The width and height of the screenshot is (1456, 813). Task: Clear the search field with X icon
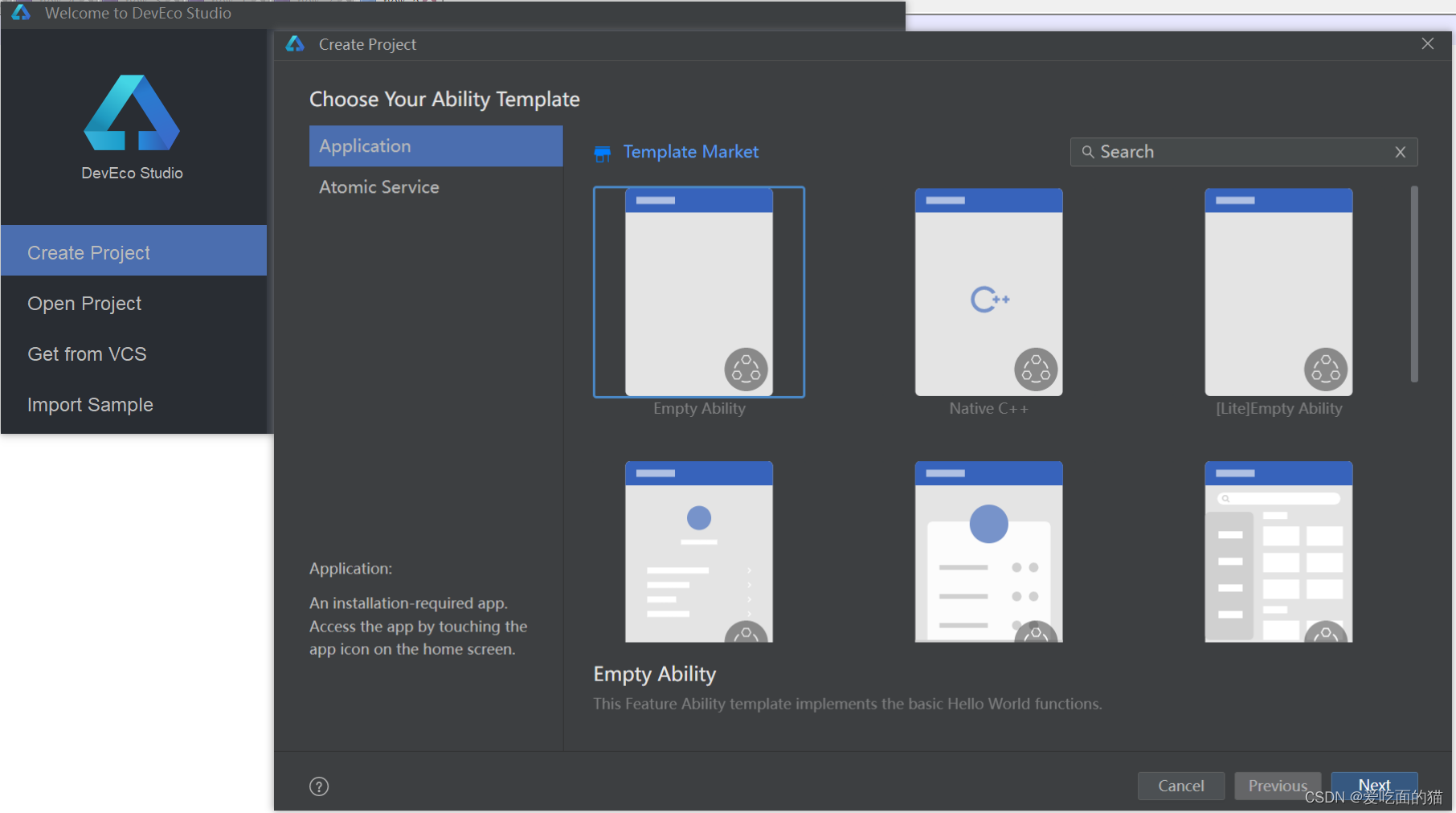pyautogui.click(x=1401, y=152)
